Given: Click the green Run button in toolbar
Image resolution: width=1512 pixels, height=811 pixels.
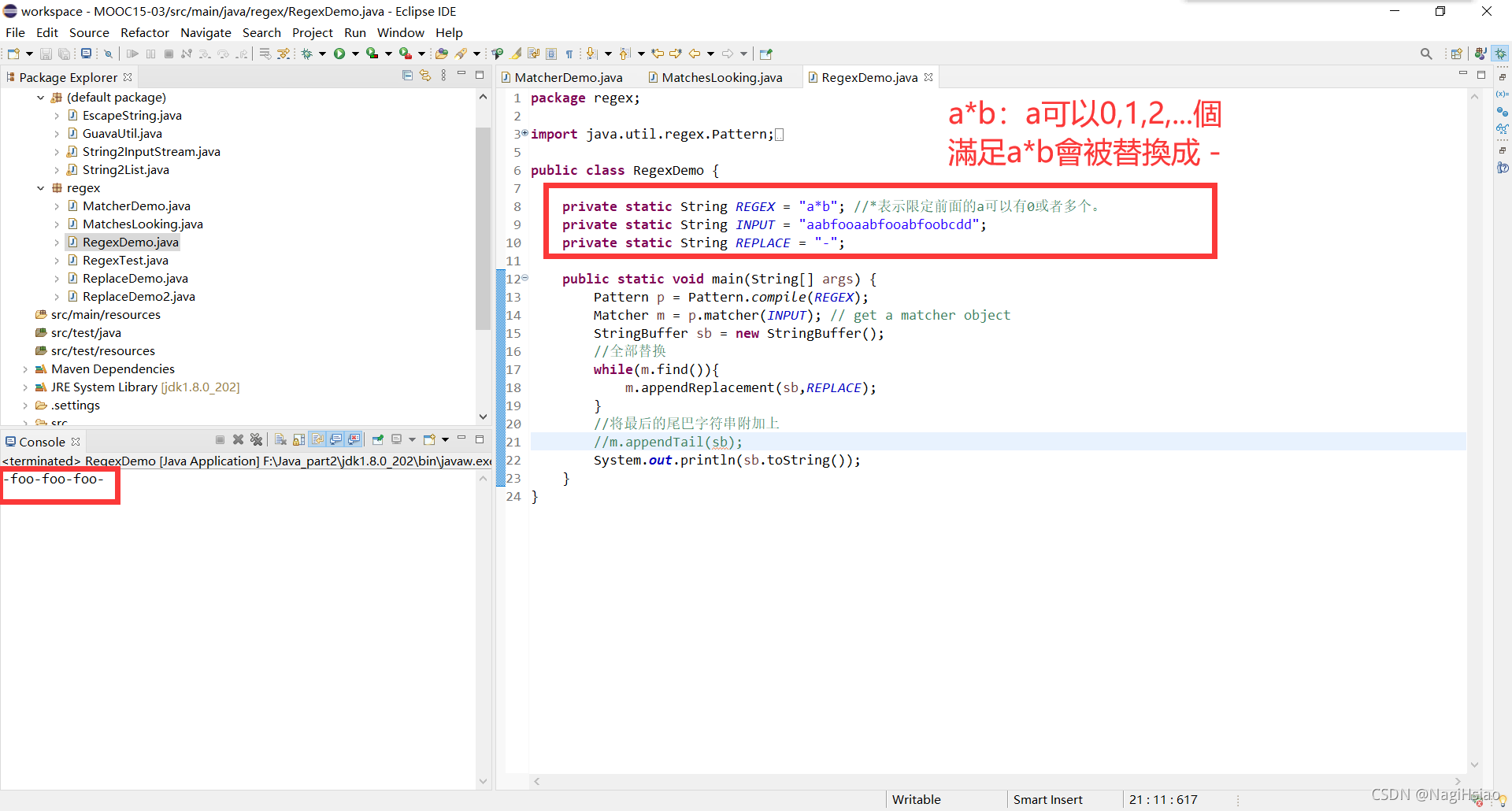Looking at the screenshot, I should (339, 54).
